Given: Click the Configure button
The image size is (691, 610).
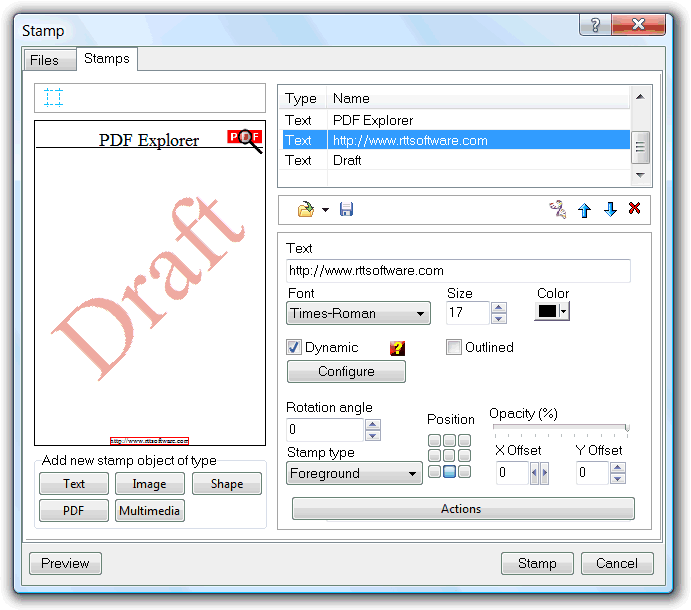Looking at the screenshot, I should click(346, 372).
